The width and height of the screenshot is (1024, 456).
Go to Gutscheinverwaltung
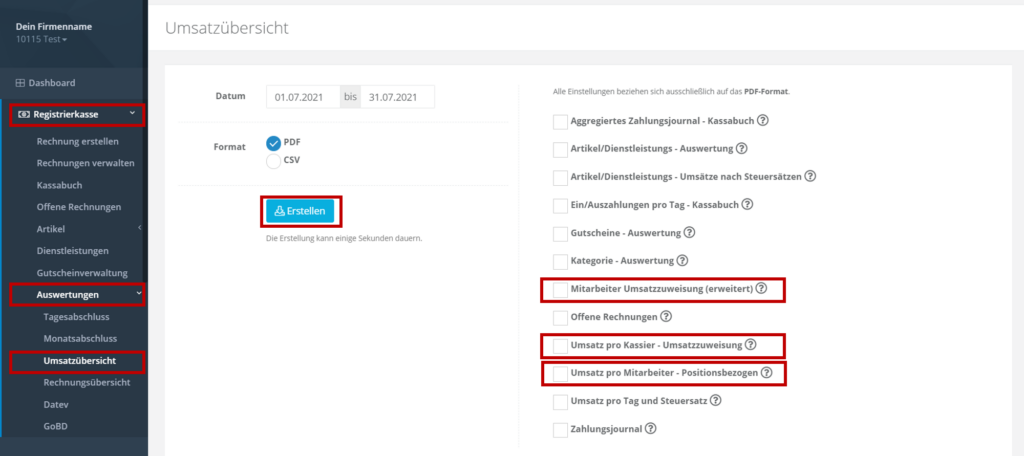(82, 272)
